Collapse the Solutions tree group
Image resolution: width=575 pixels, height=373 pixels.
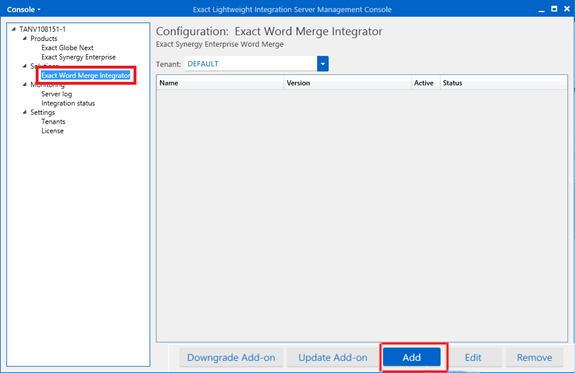(25, 66)
